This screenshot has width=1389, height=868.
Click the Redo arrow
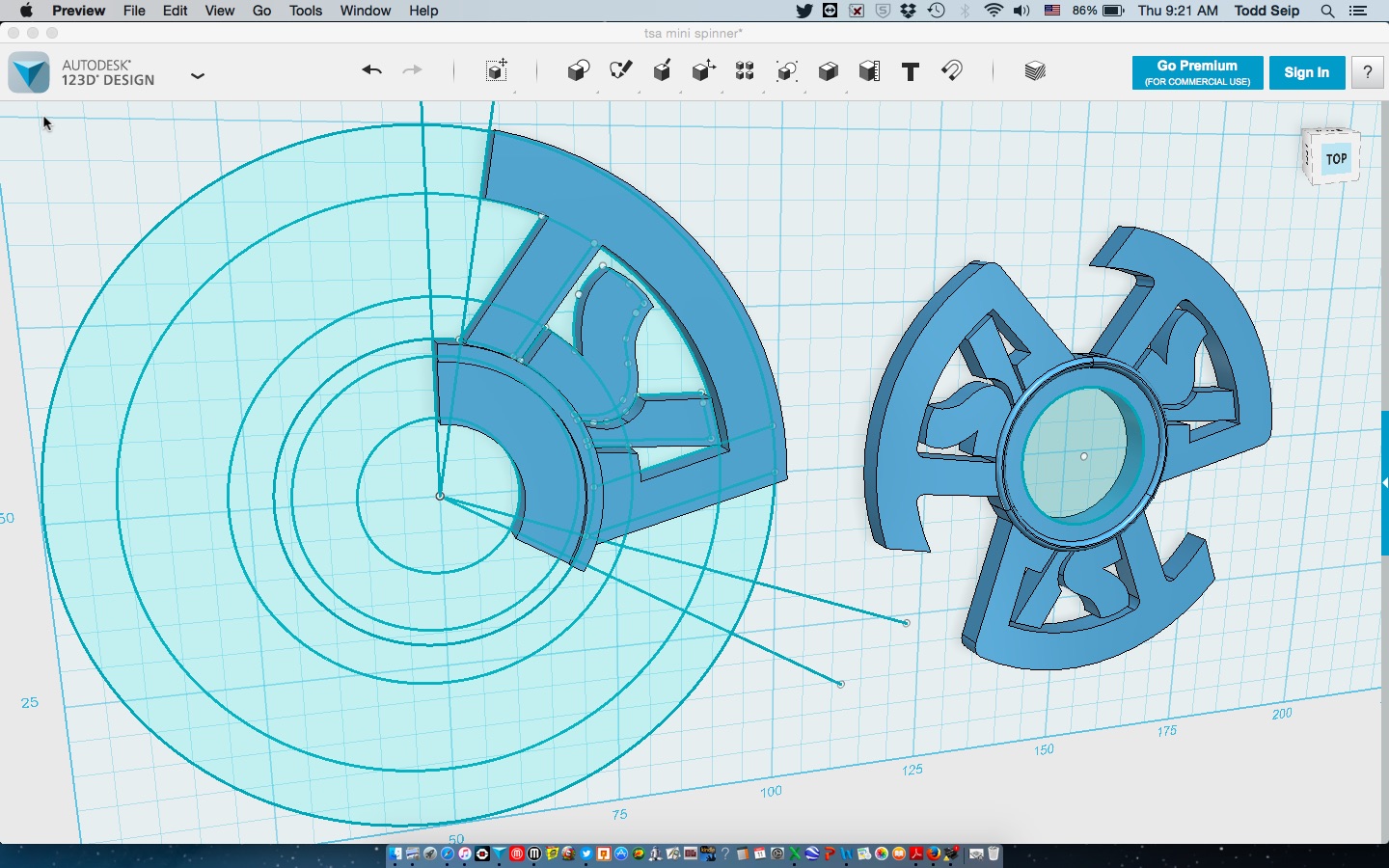point(412,70)
